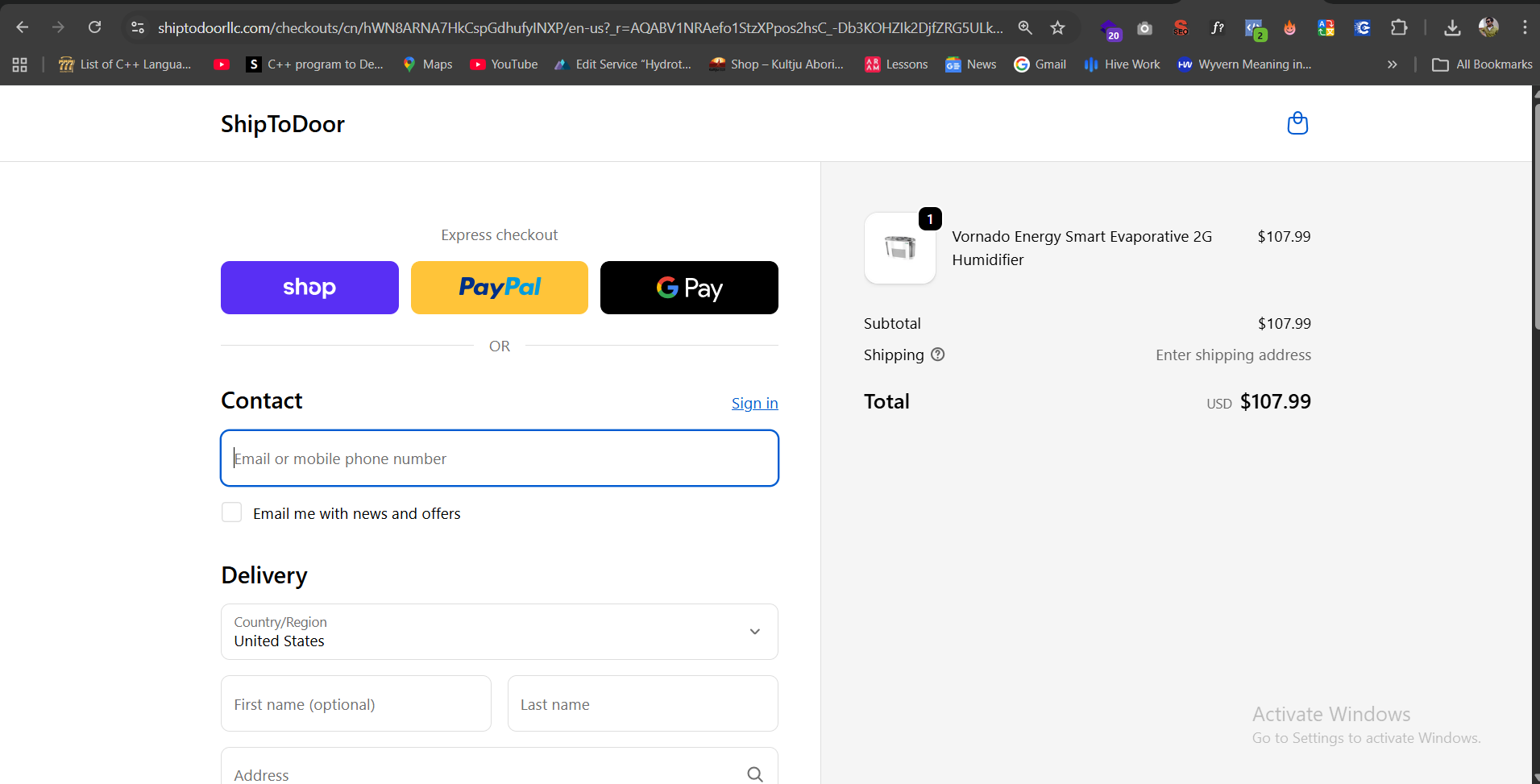This screenshot has width=1540, height=784.
Task: Click the Address input field
Action: [x=500, y=766]
